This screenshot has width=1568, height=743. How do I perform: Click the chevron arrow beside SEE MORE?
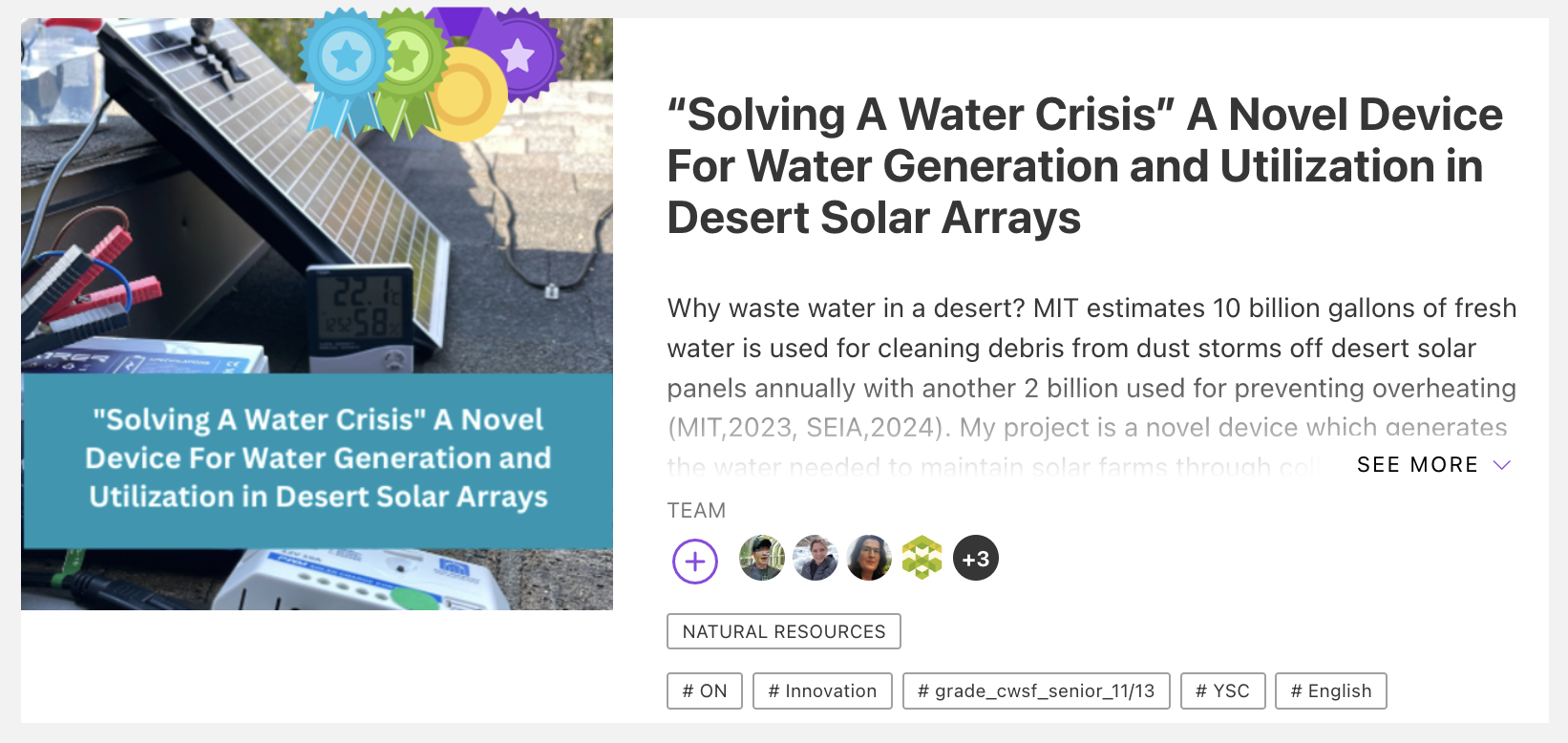pyautogui.click(x=1502, y=465)
